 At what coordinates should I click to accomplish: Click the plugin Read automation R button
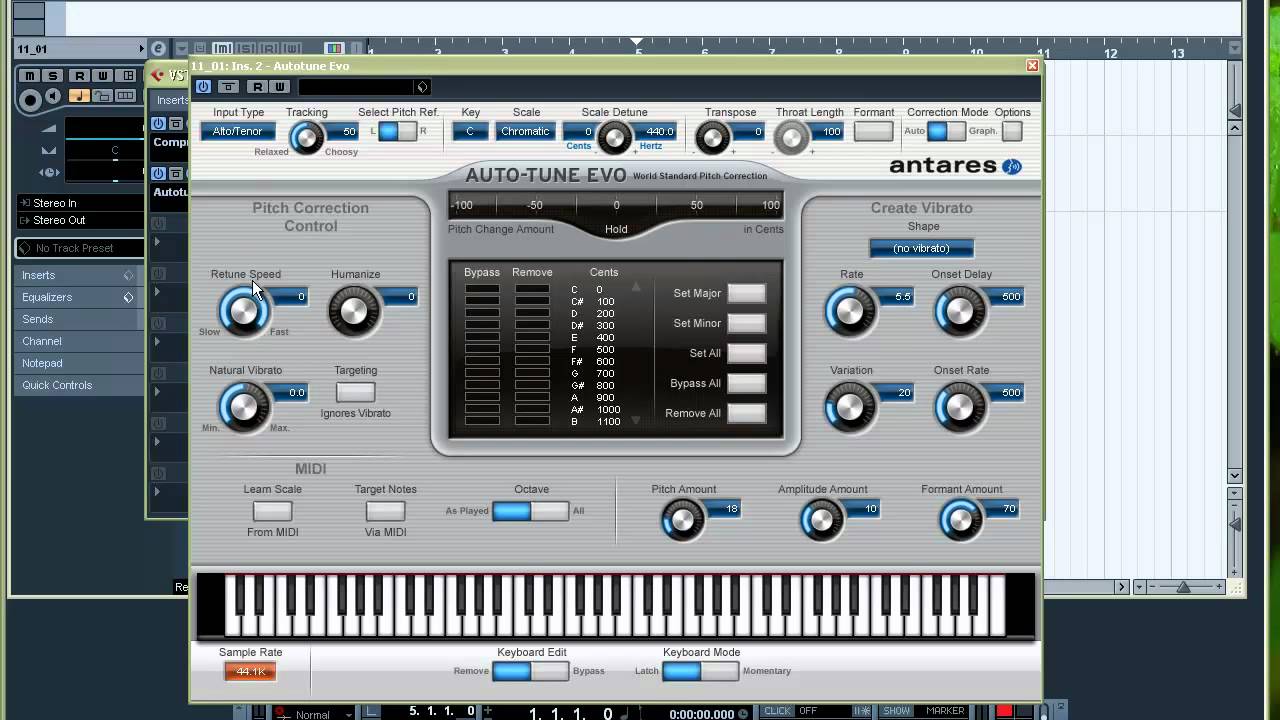(x=258, y=87)
